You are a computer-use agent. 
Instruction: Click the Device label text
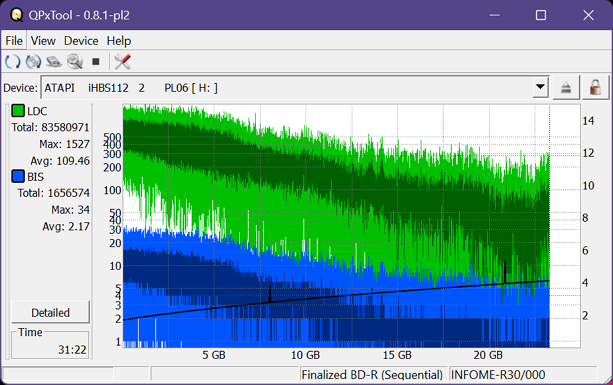[x=20, y=88]
